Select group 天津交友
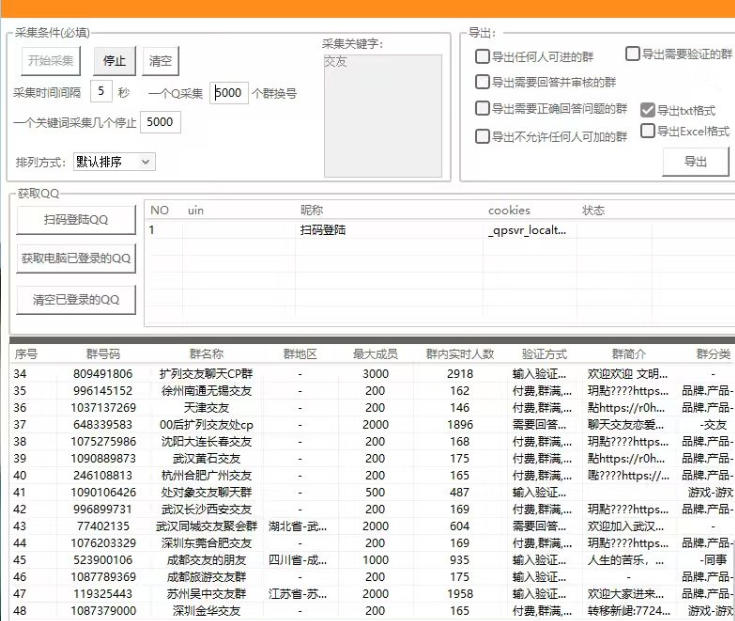Screen dimensions: 735x621 click(x=206, y=408)
